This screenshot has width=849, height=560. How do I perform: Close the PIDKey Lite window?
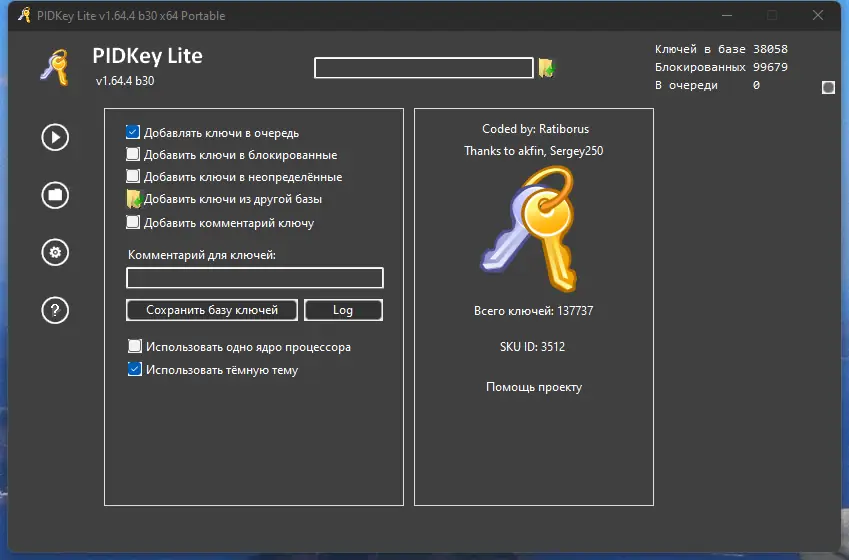(x=818, y=15)
